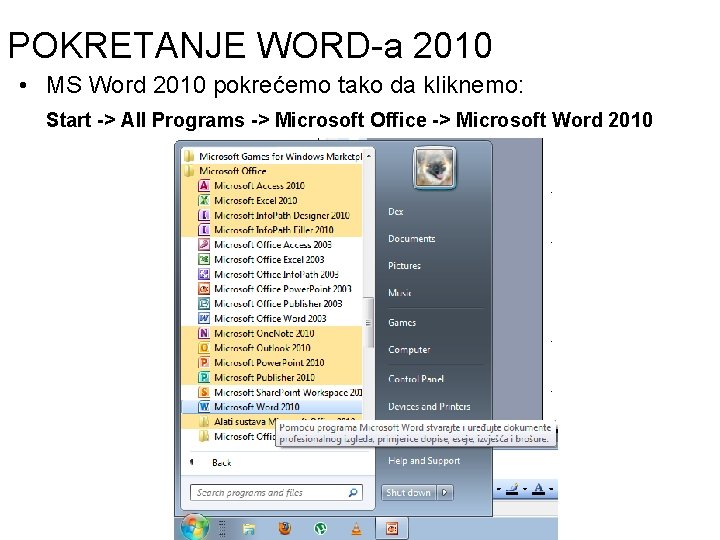
Task: Open Pictures from Start menu
Action: tap(404, 266)
